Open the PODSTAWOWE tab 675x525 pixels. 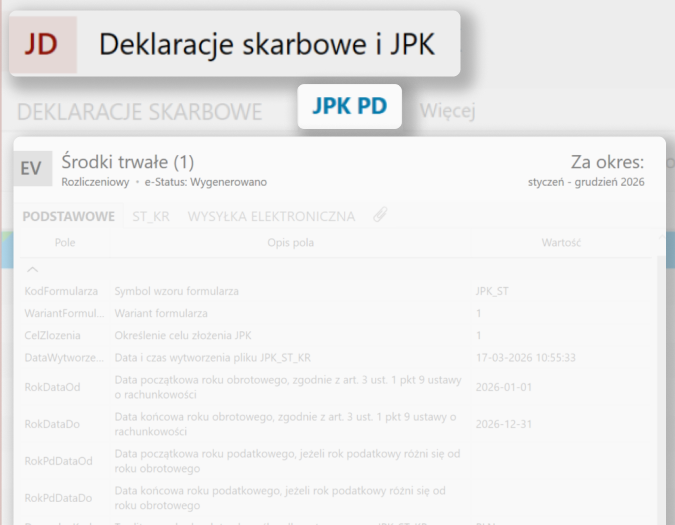click(x=68, y=216)
